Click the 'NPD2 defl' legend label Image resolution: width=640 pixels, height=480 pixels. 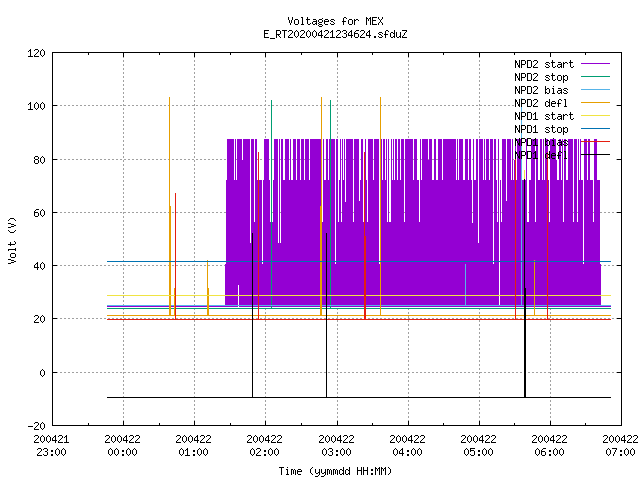[541, 103]
